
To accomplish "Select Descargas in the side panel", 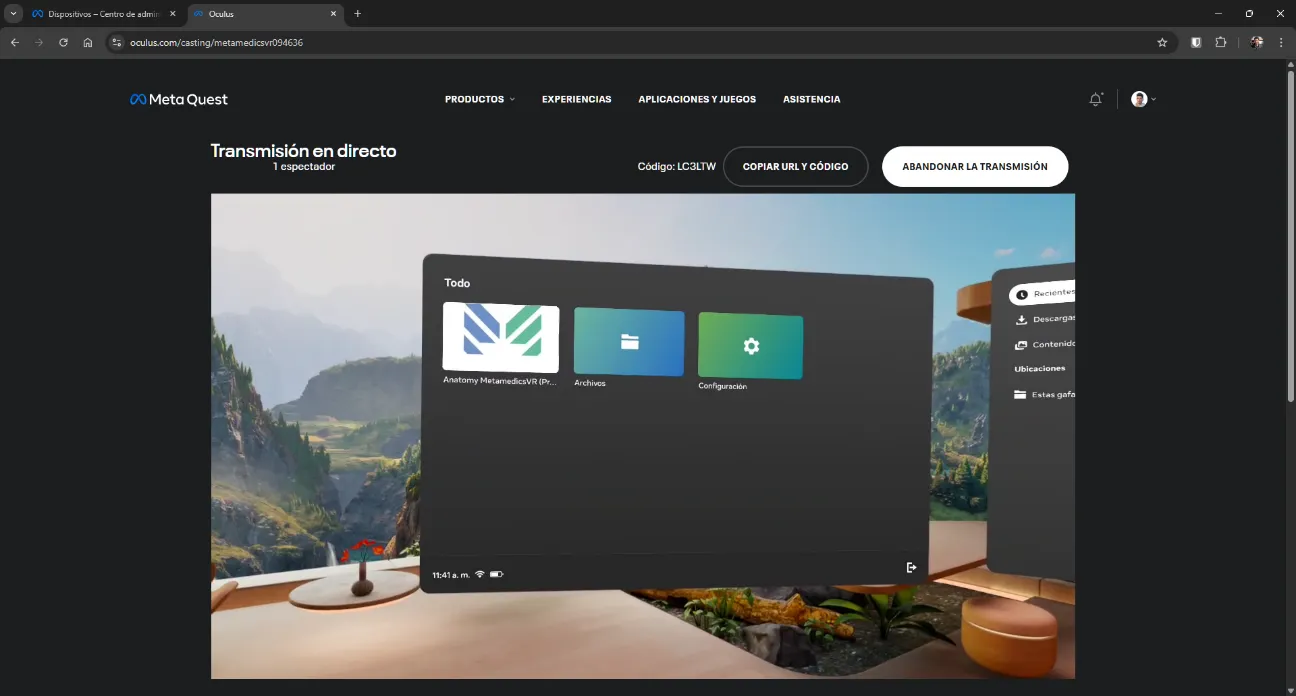I will click(x=1045, y=319).
